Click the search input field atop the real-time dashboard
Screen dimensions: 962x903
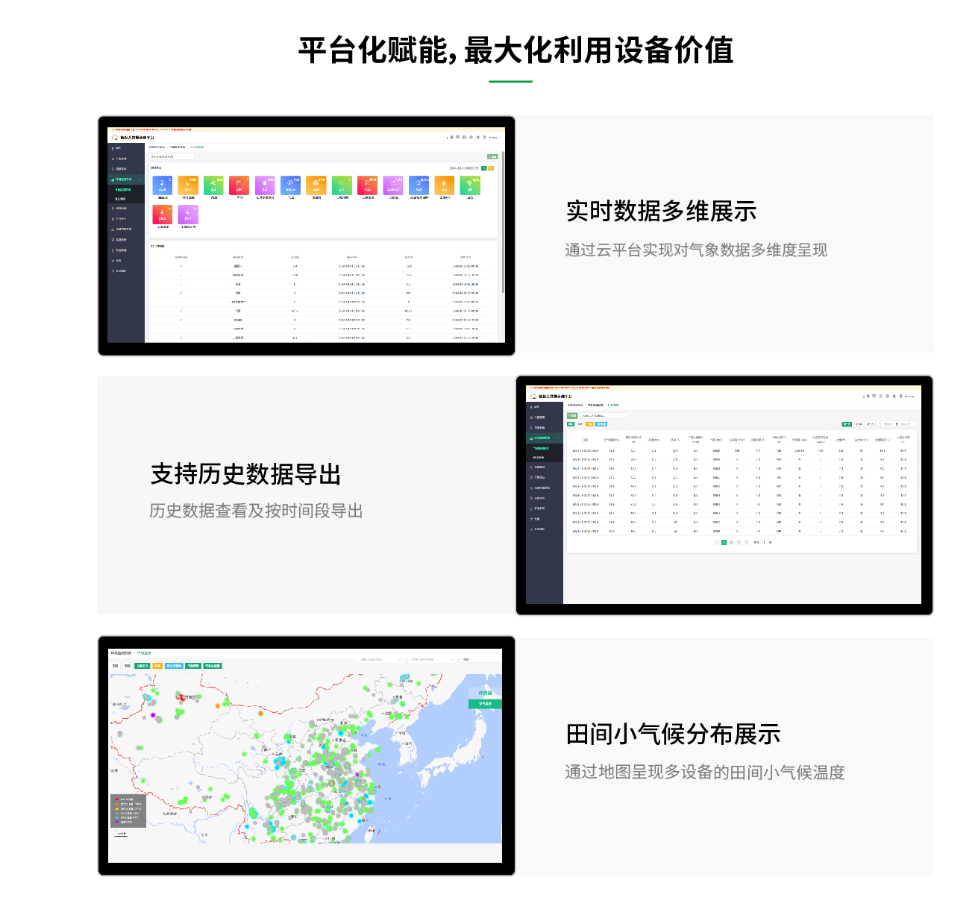tap(171, 156)
